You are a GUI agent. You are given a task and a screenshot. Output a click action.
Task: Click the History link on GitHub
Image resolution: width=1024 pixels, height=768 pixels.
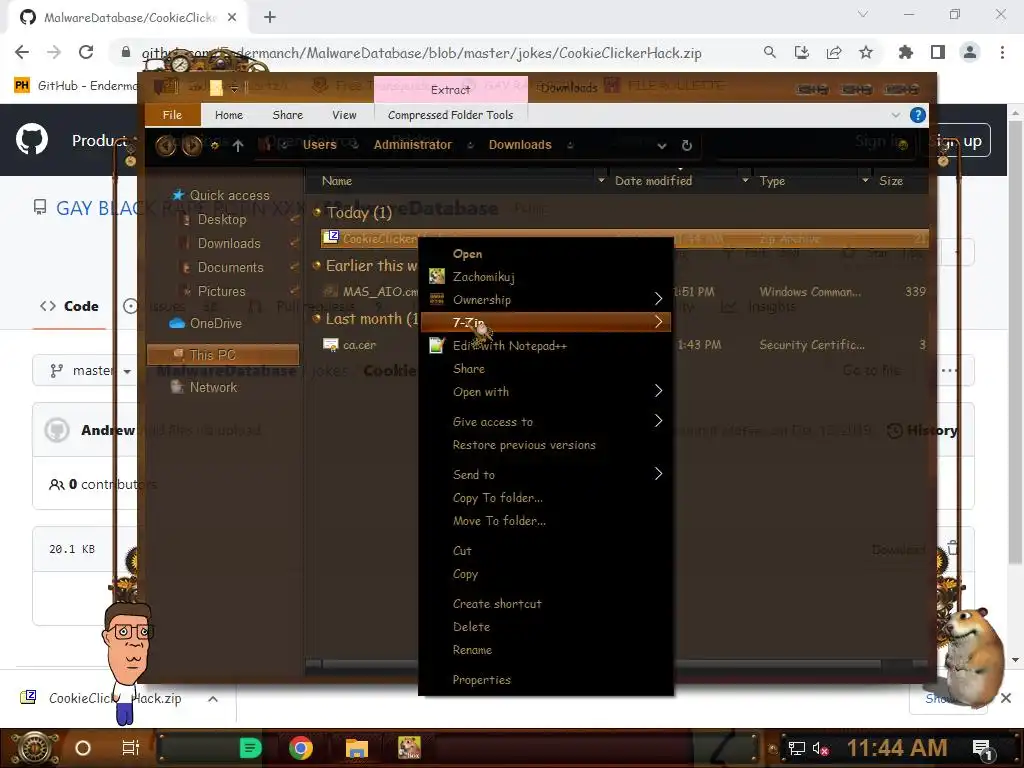click(922, 430)
